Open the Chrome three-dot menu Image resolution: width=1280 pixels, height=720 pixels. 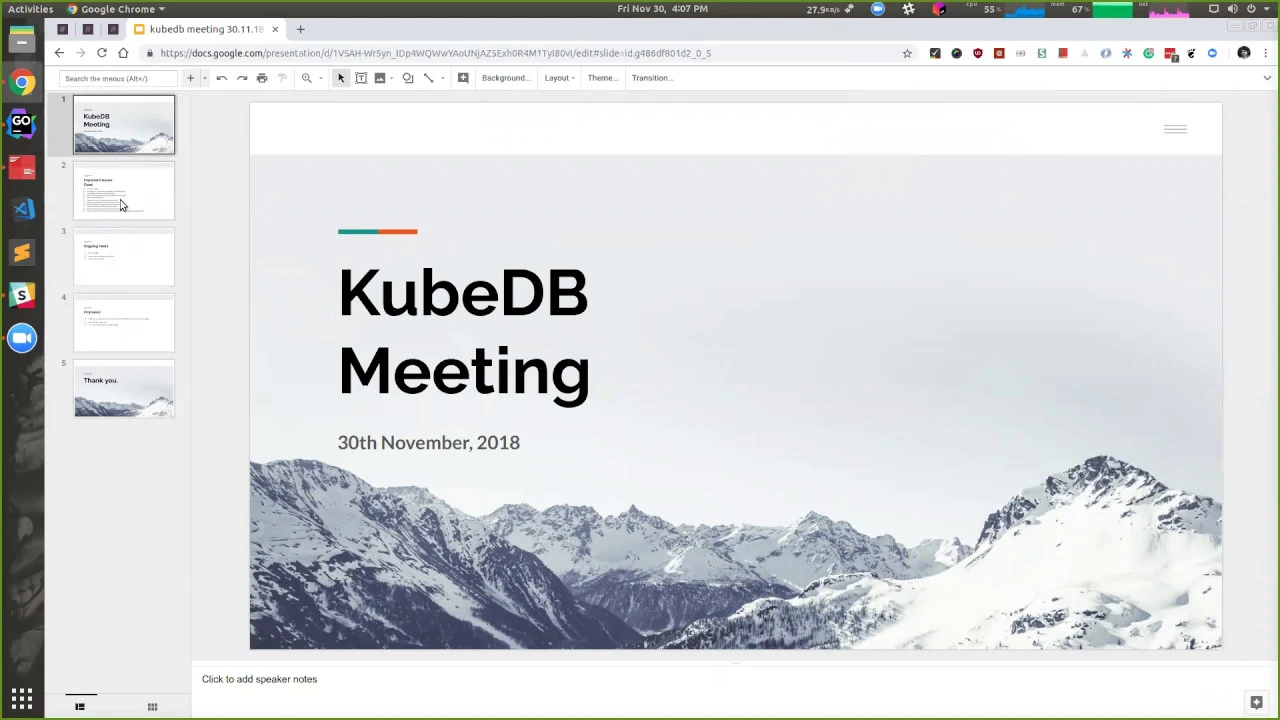pos(1266,53)
